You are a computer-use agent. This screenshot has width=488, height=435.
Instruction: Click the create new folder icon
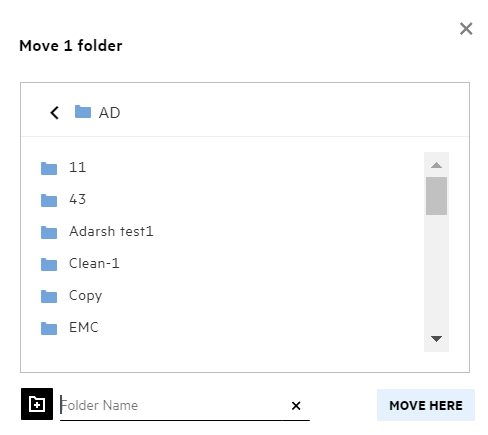(37, 404)
